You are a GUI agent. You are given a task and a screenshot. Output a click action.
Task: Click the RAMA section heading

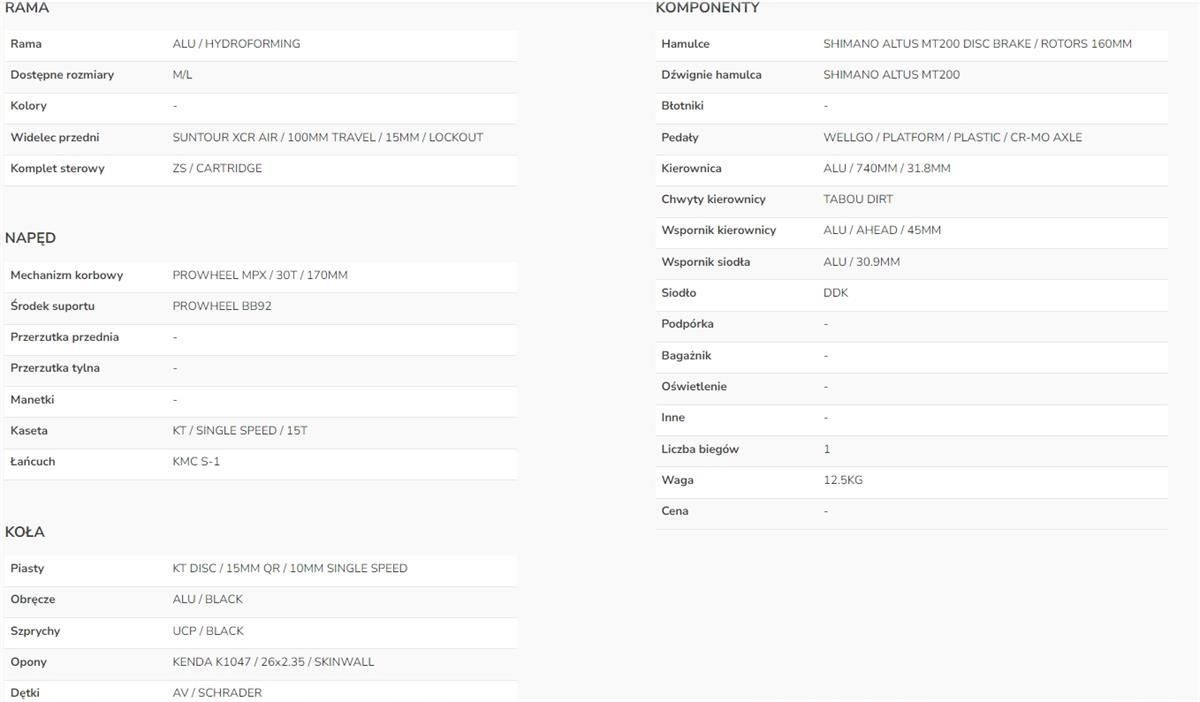click(x=27, y=8)
